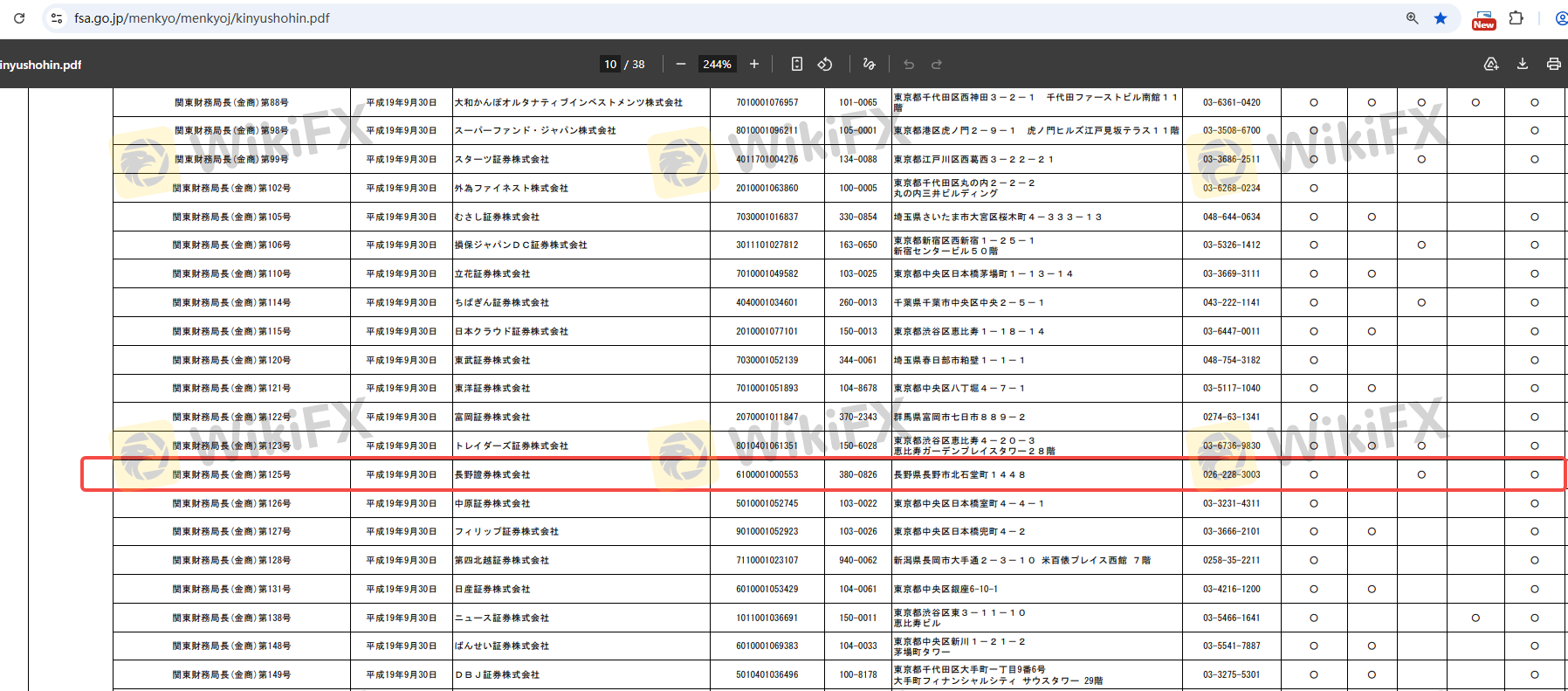Select the kinyushohin.pdf file title

40,65
